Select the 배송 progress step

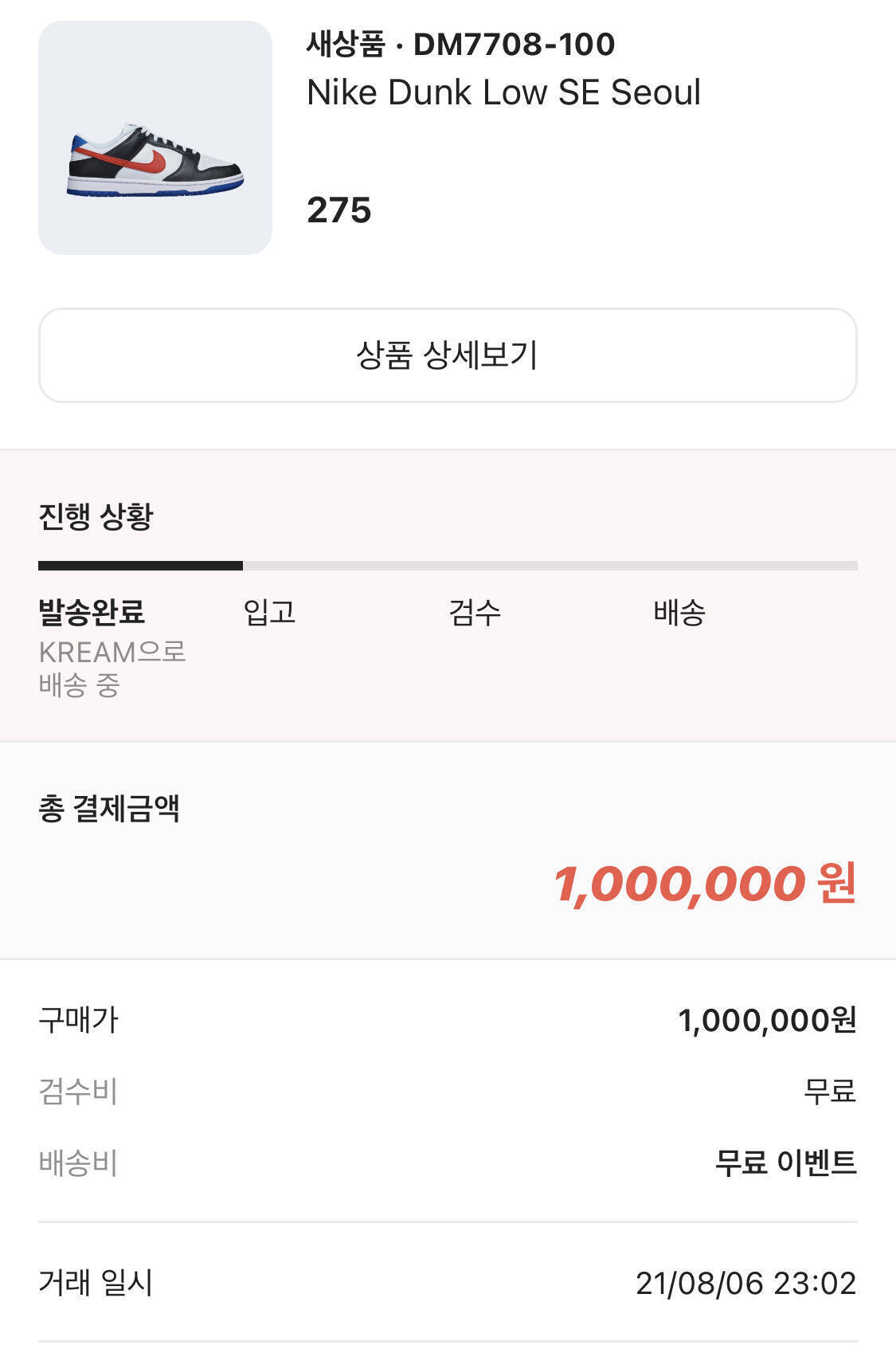(x=679, y=612)
